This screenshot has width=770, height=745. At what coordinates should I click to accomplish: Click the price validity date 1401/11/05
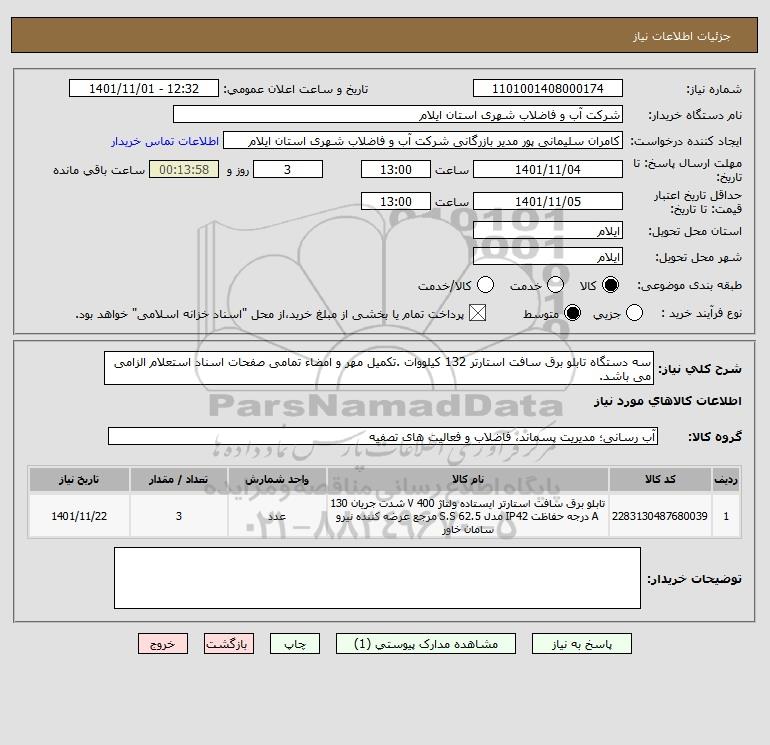(548, 201)
